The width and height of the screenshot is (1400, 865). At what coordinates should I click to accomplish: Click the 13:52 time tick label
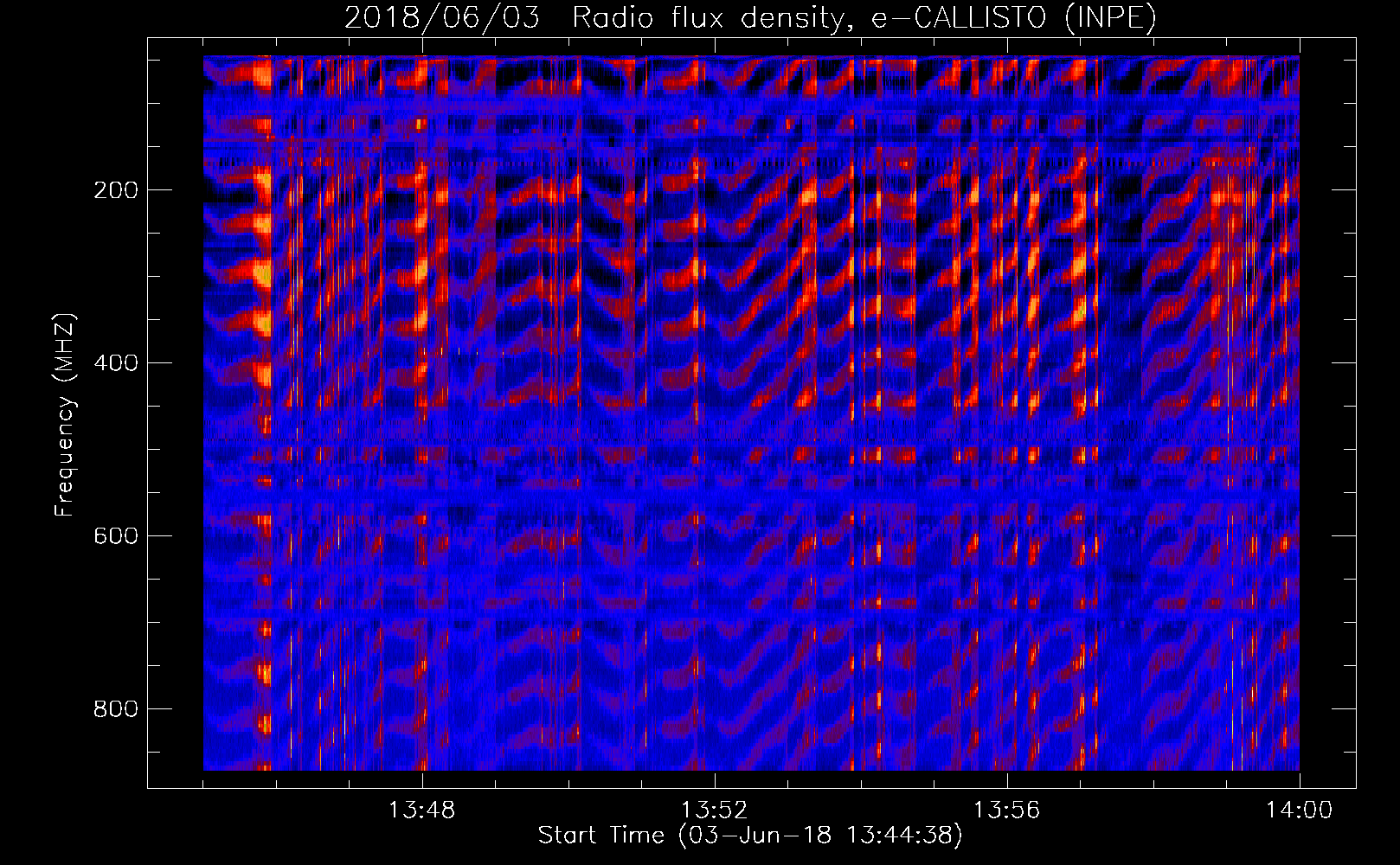tap(714, 811)
